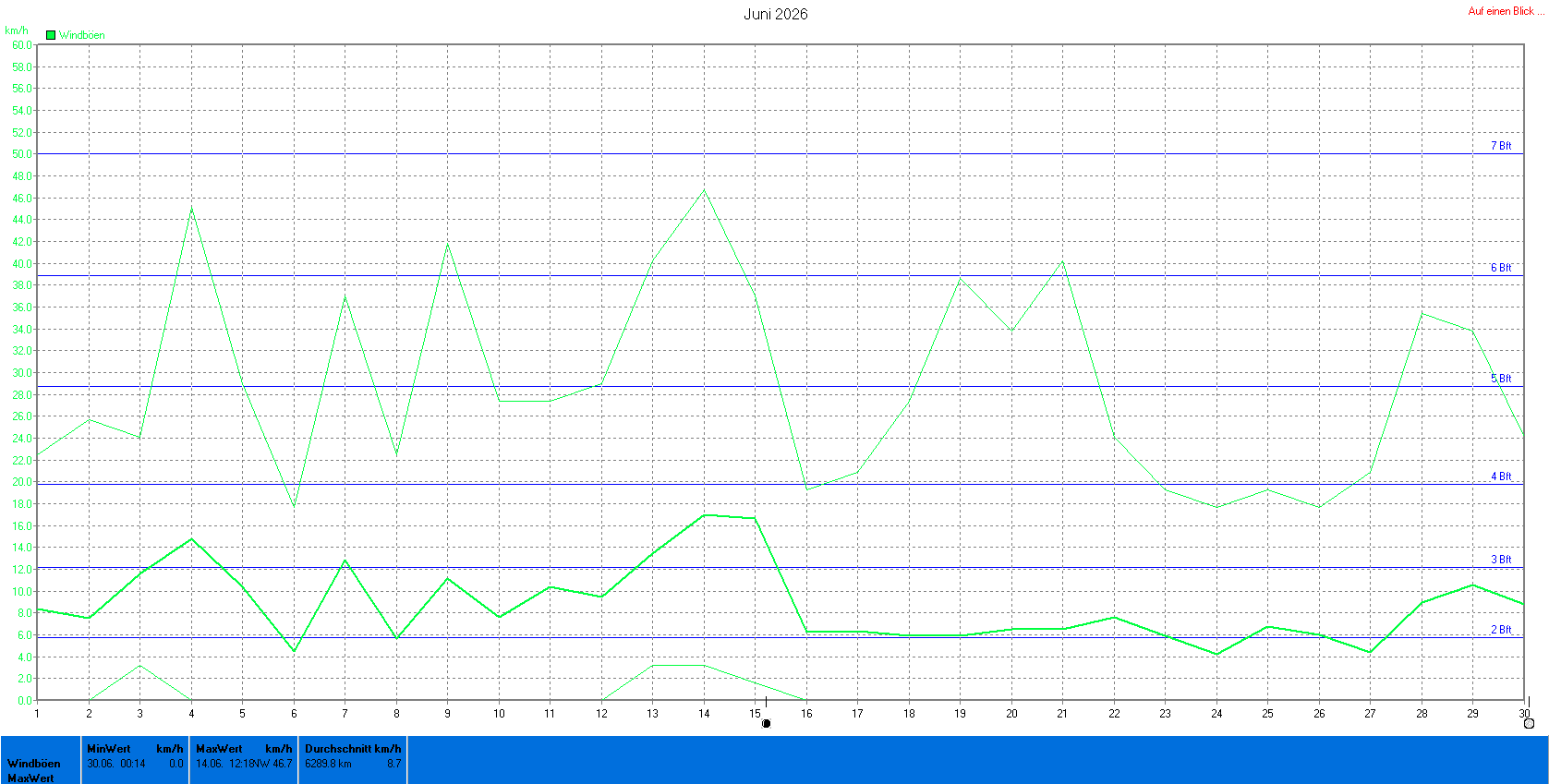
Task: Click the Windböen legend label above the chart
Action: coord(82,35)
